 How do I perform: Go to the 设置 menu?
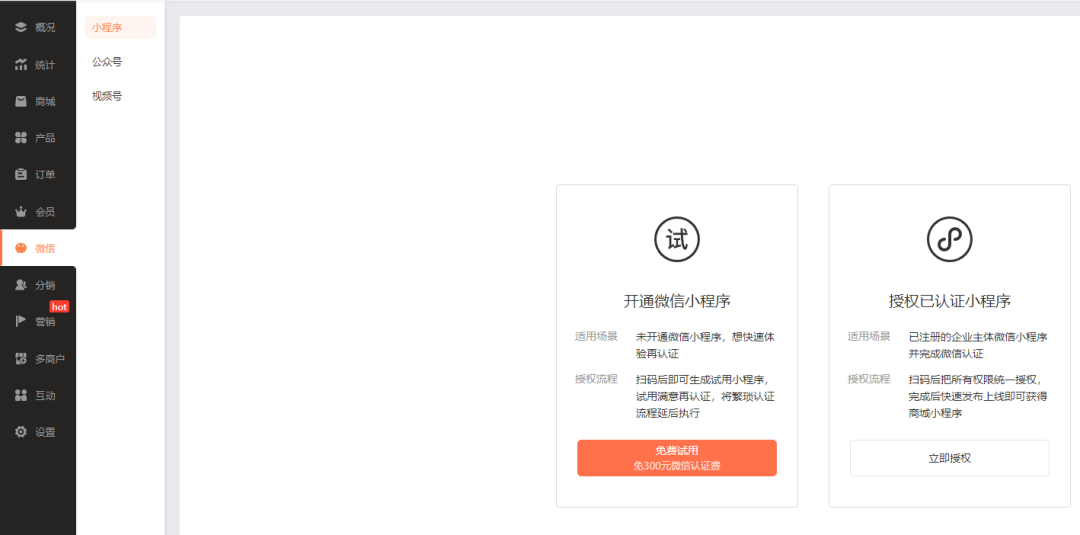click(x=38, y=432)
